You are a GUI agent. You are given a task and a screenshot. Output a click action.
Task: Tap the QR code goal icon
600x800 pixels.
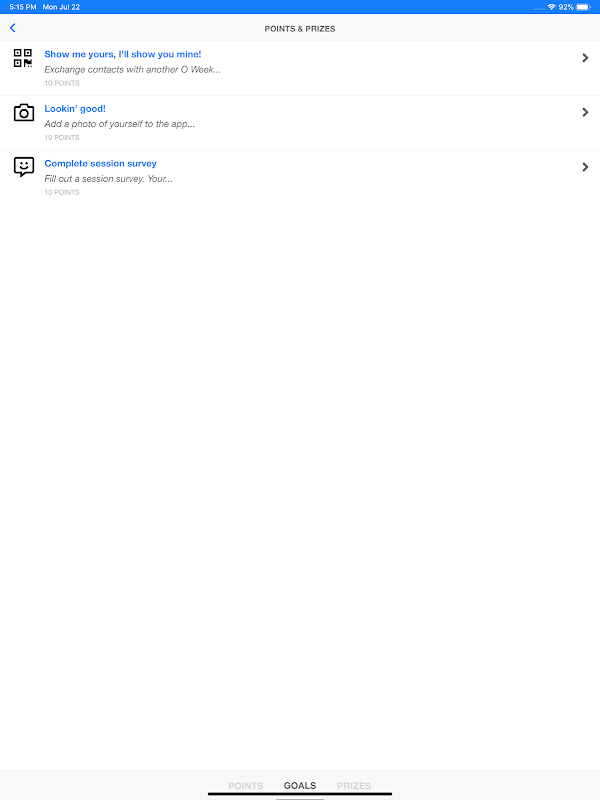[x=23, y=58]
